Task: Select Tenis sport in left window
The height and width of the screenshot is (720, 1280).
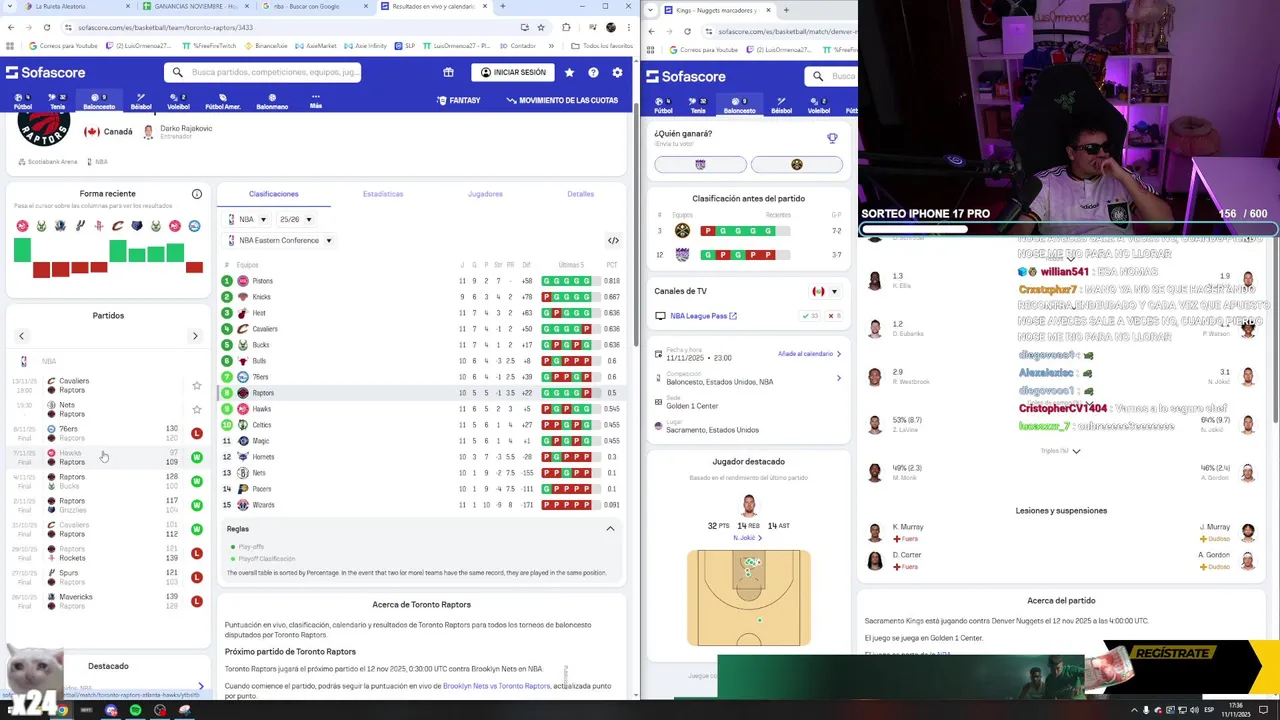Action: coord(58,102)
